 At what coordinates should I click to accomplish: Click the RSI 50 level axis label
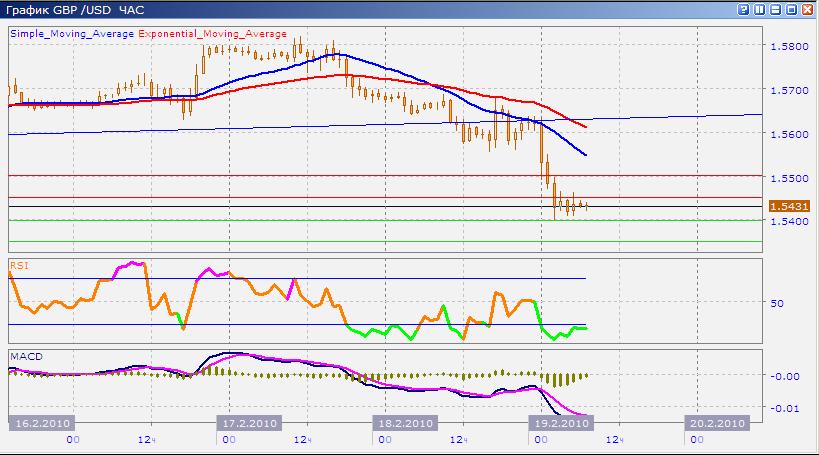click(x=777, y=302)
